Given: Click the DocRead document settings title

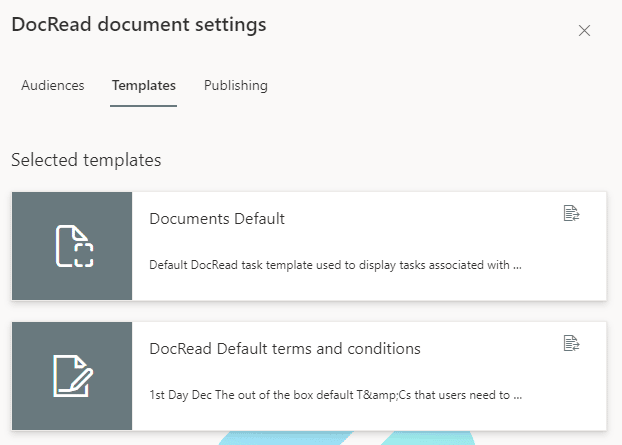Looking at the screenshot, I should [139, 25].
